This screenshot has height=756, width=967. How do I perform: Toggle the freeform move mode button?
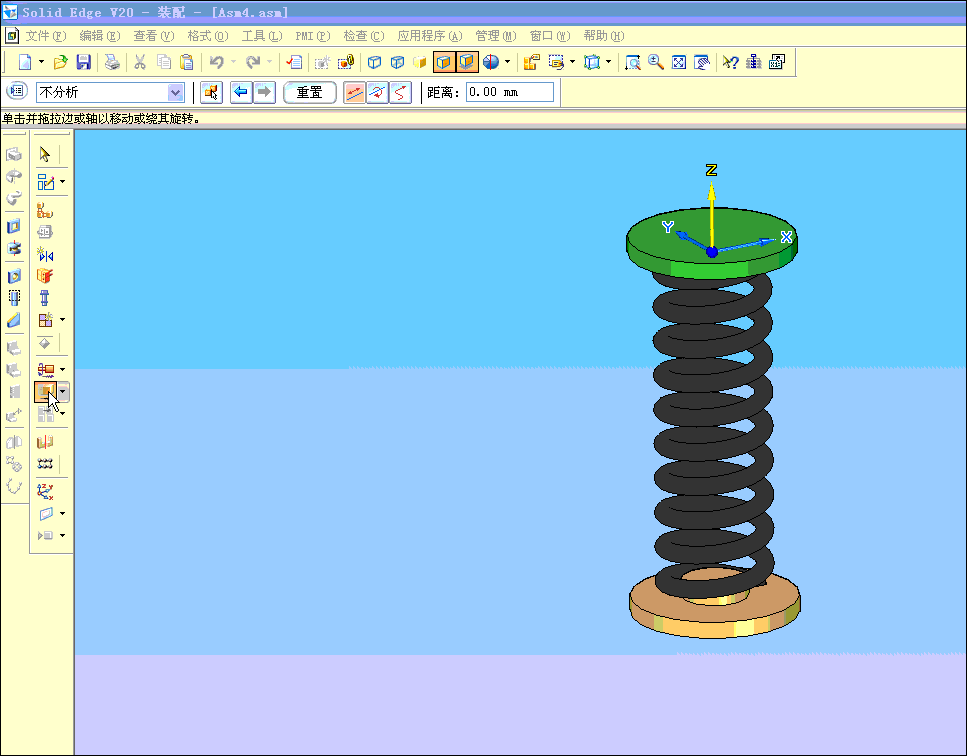tap(400, 92)
